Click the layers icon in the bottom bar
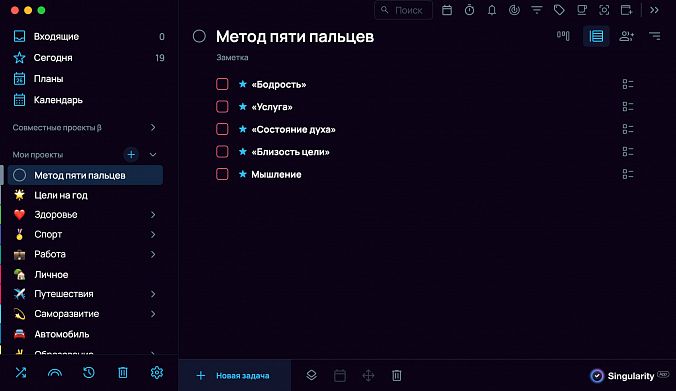Screen dimensions: 676x391 tap(311, 375)
